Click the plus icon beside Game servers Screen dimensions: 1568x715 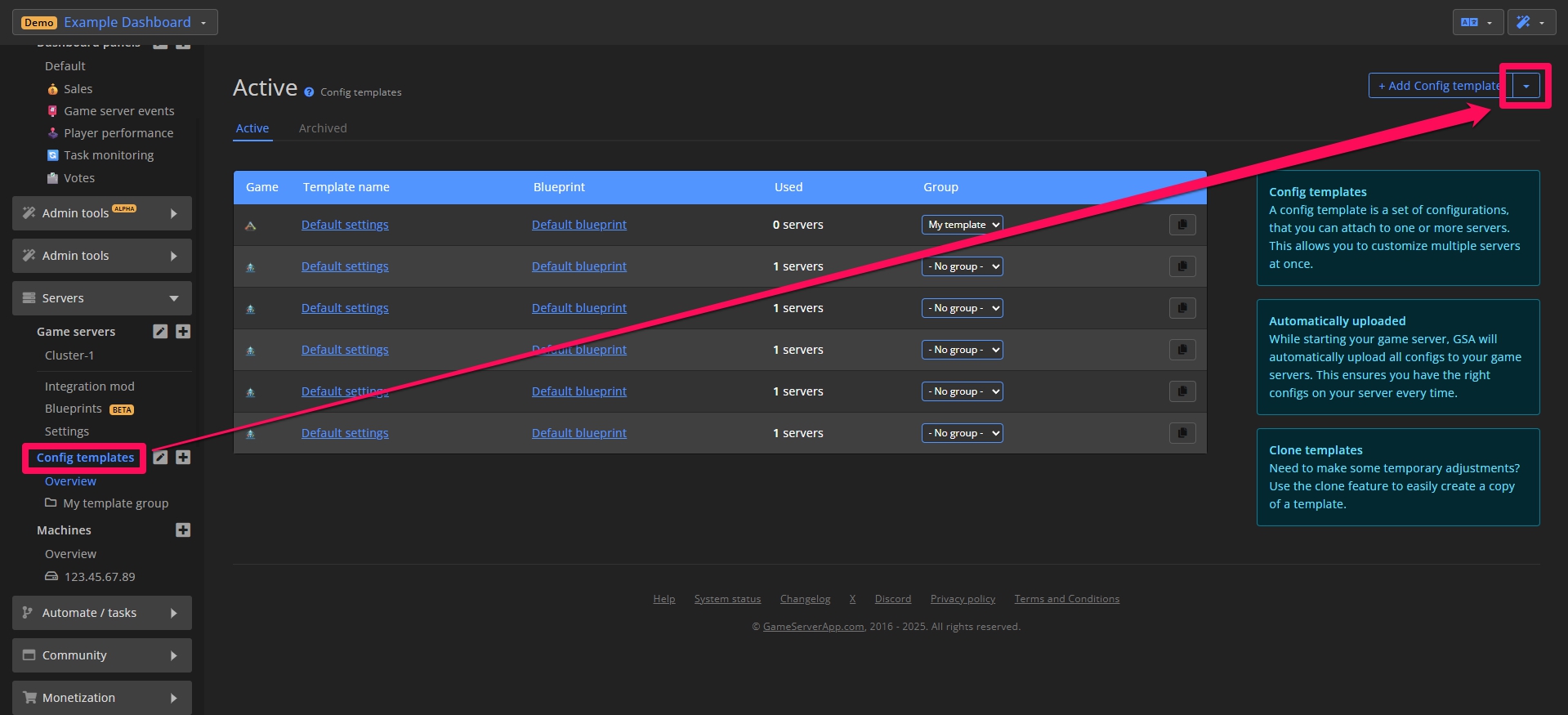(183, 331)
